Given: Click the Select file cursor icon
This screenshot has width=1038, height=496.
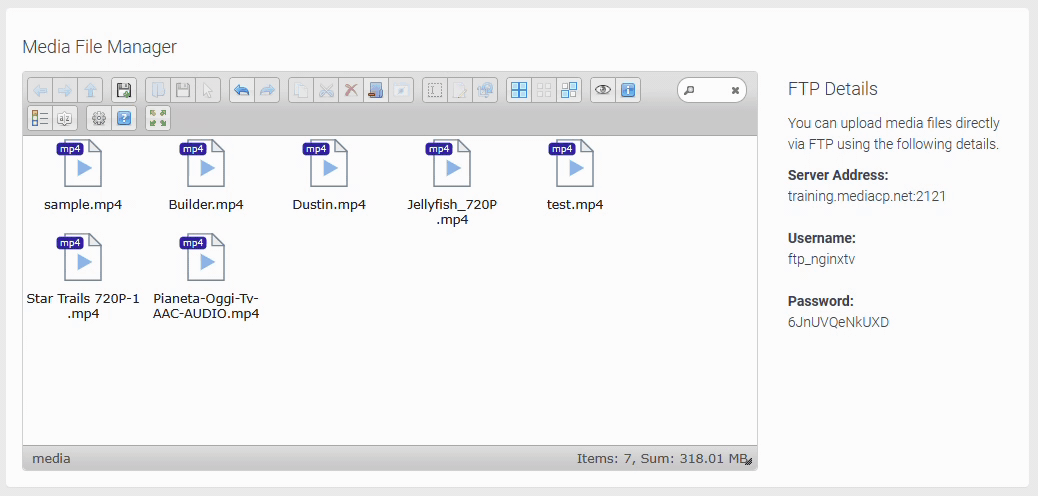Looking at the screenshot, I should coord(208,90).
